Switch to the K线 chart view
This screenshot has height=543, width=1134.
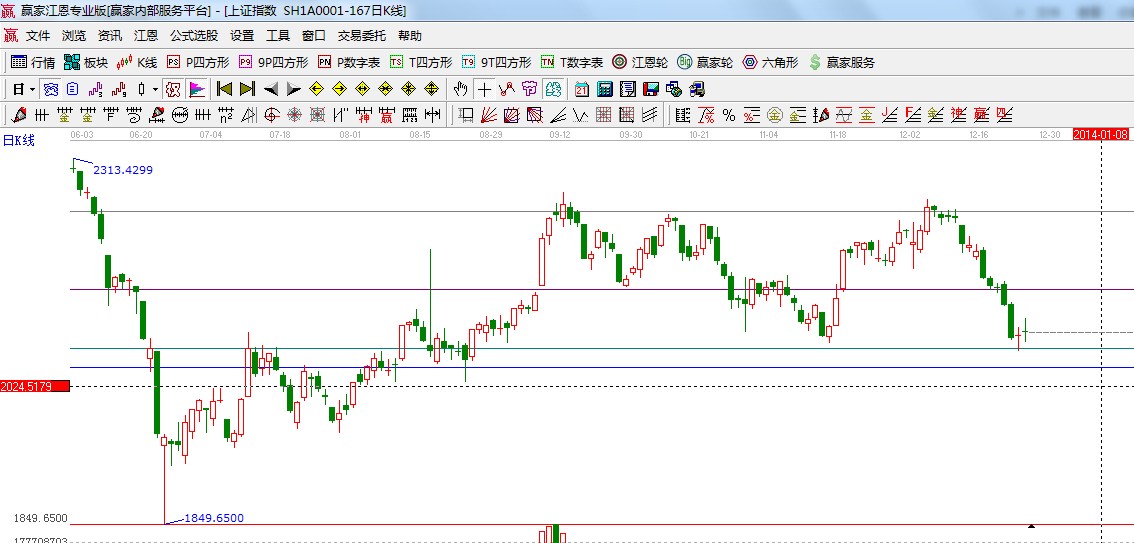point(136,62)
